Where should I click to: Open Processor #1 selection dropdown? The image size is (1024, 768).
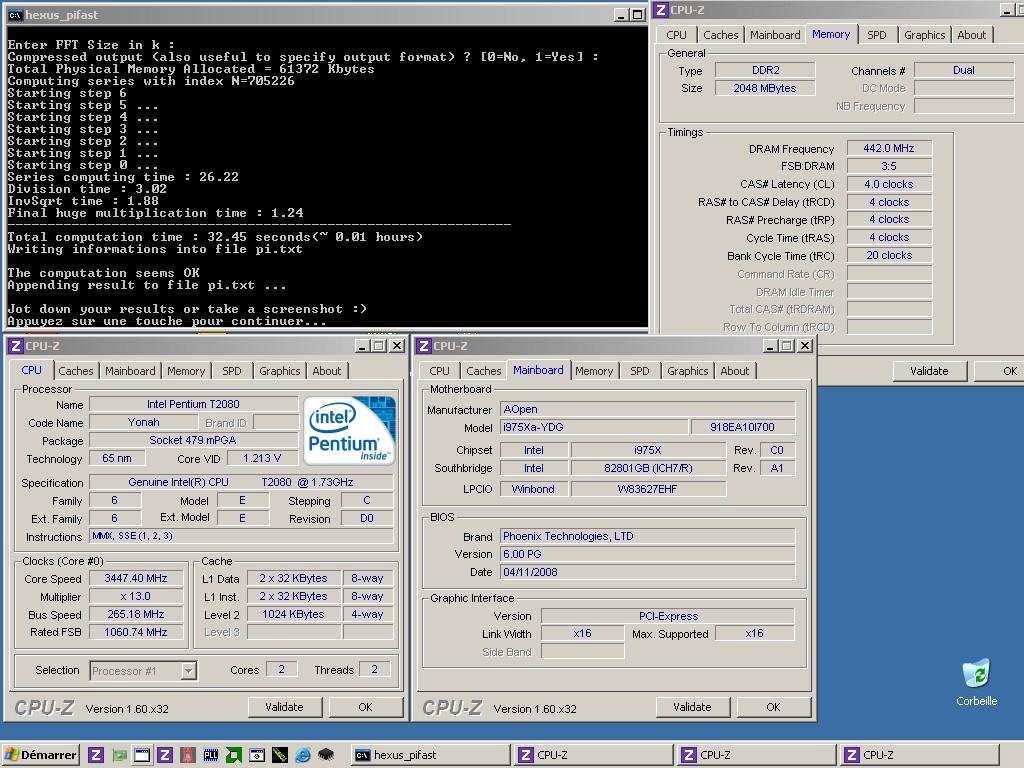click(188, 671)
